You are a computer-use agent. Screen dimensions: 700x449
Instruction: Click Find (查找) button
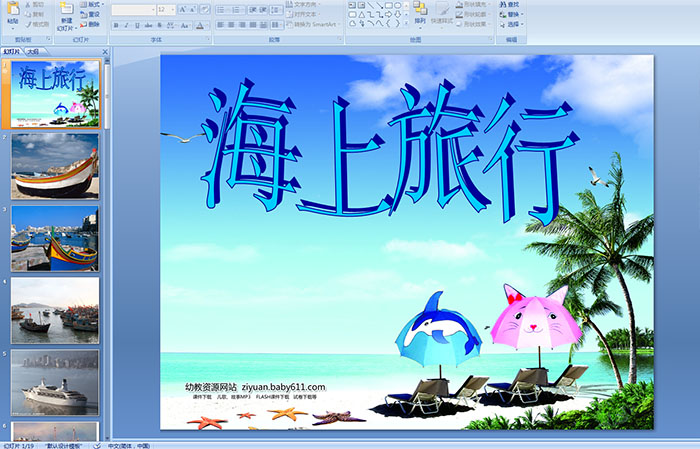[509, 4]
